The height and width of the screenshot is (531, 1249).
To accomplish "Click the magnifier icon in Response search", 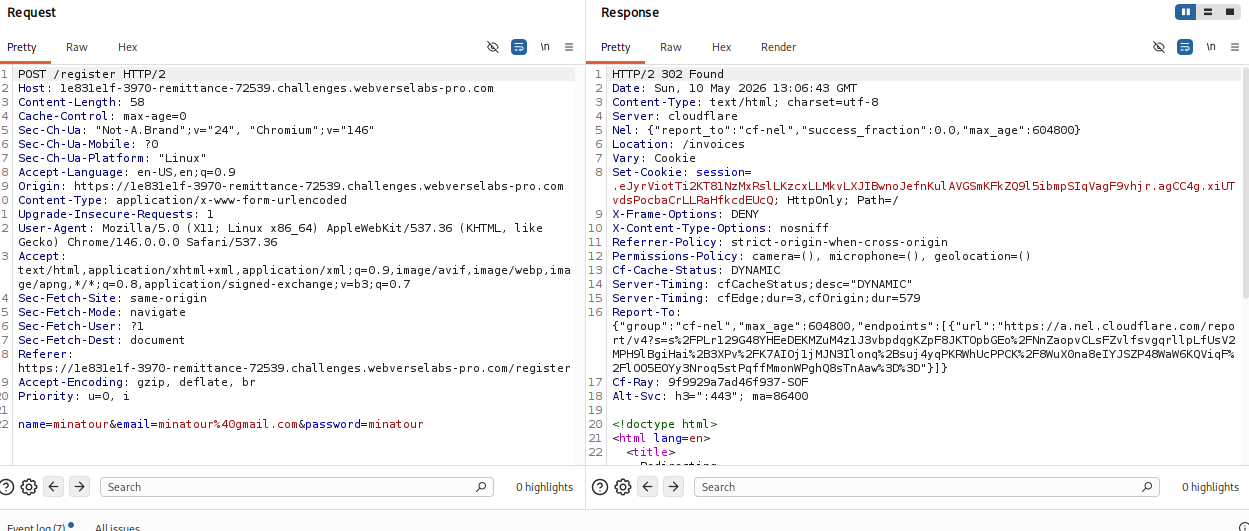I will click(1148, 487).
